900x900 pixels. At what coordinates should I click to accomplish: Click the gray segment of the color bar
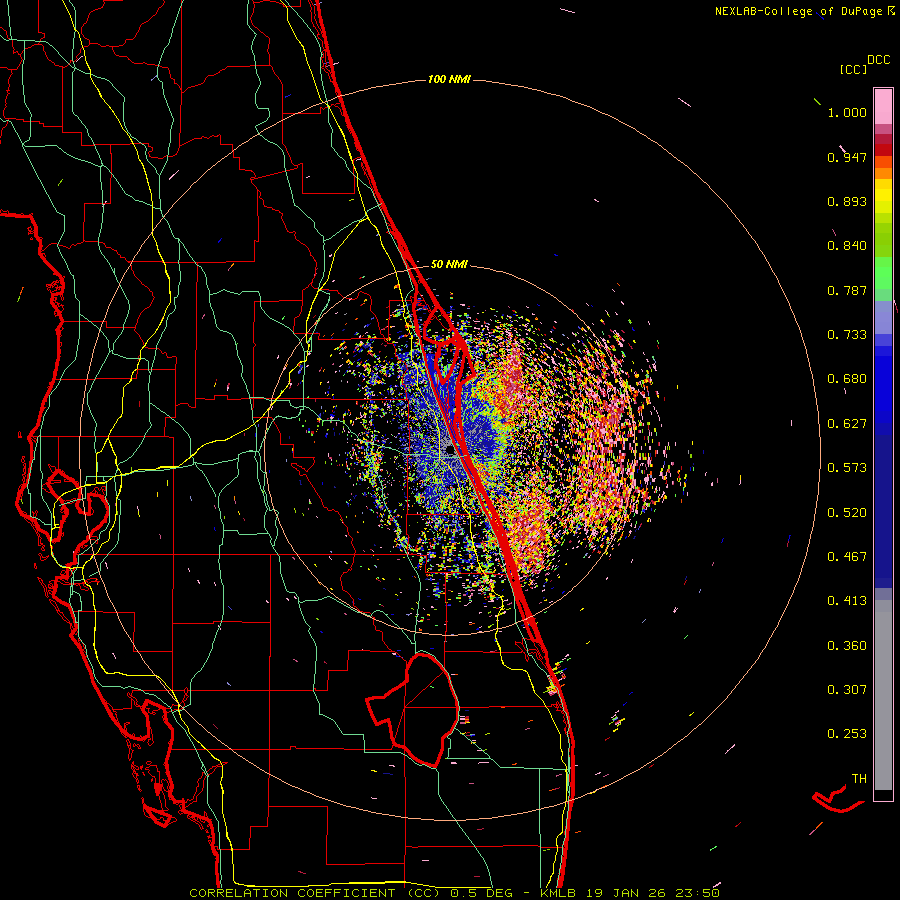883,695
